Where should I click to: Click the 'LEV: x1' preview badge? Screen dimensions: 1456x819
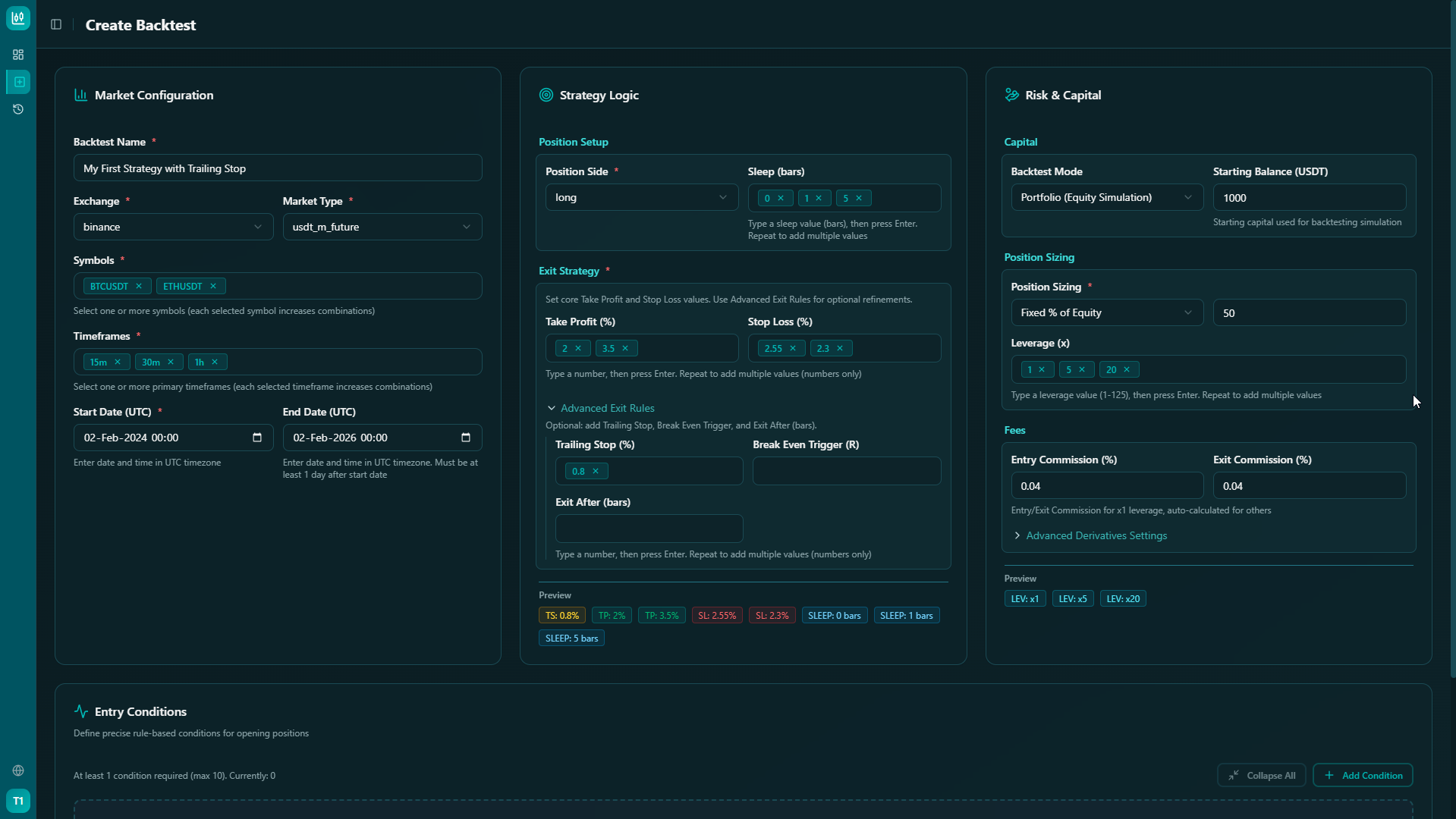coord(1025,599)
